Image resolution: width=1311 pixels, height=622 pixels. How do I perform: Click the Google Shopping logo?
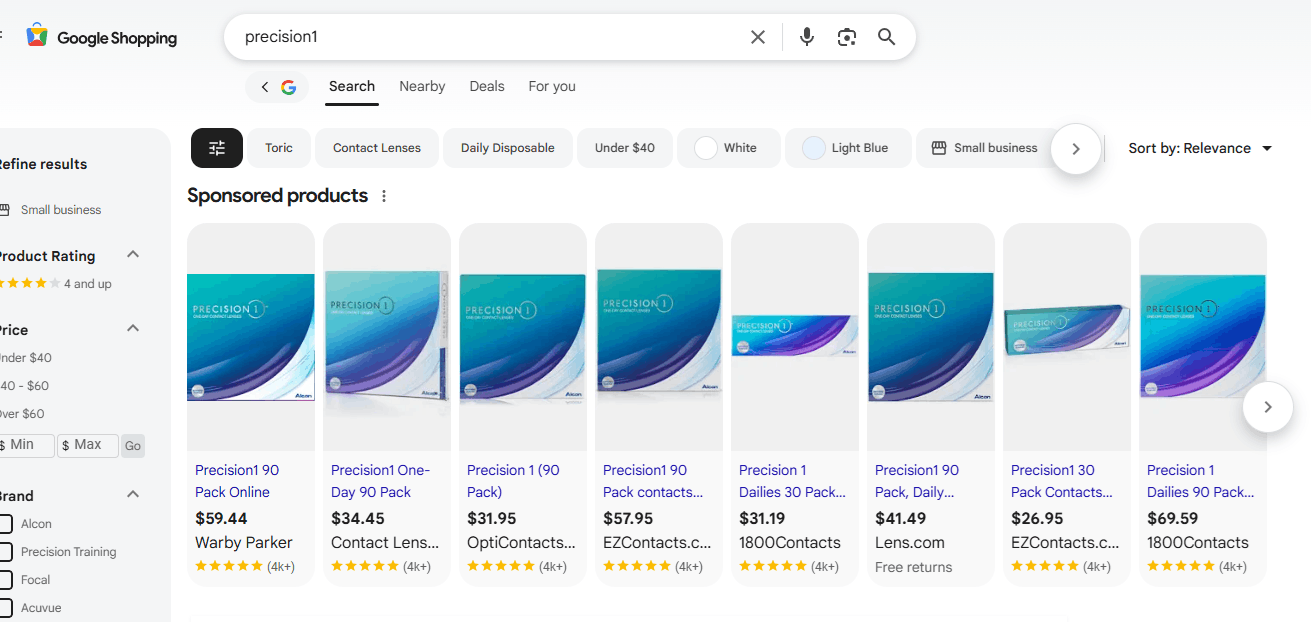[x=102, y=37]
